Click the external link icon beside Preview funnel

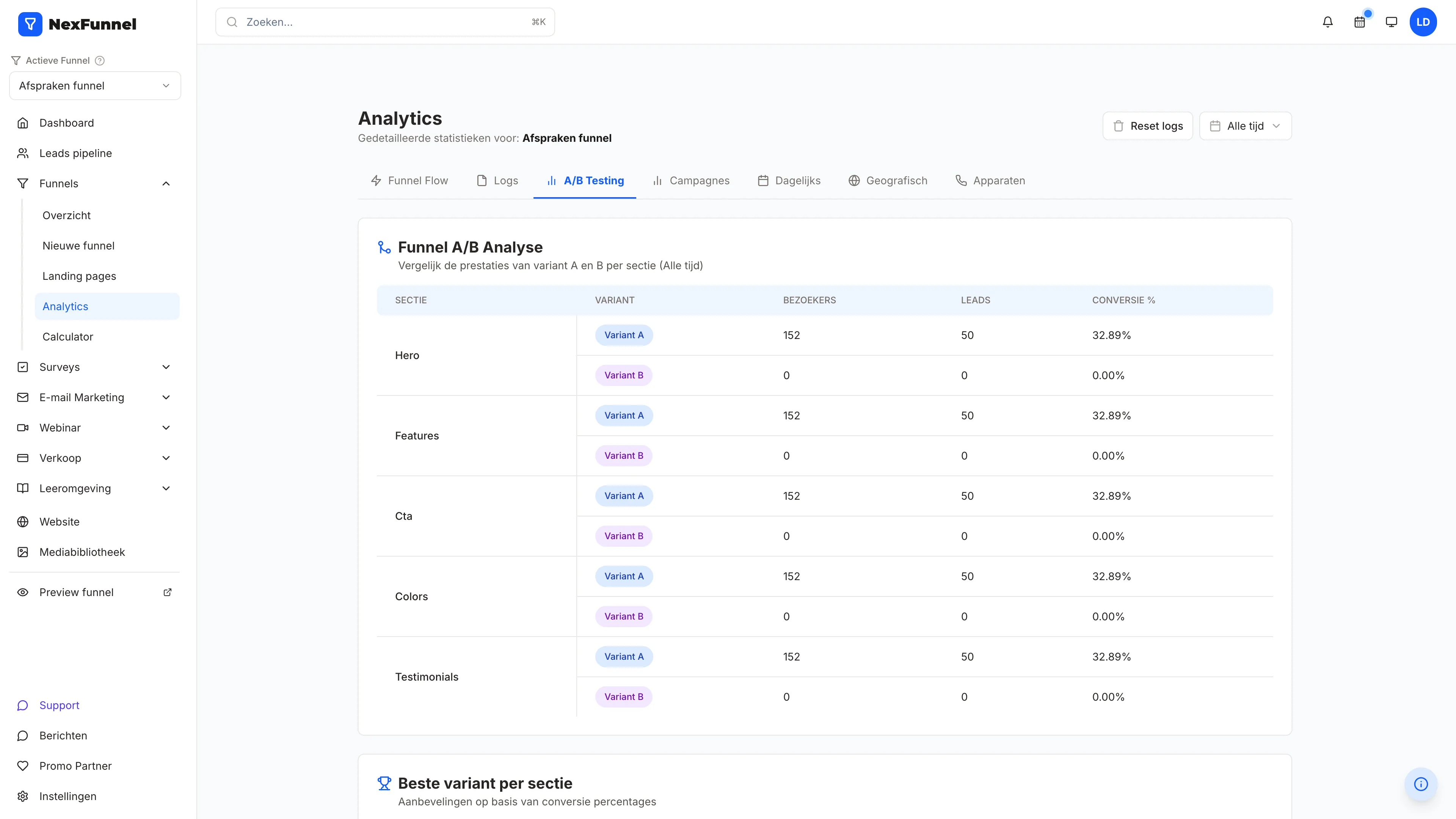point(167,592)
